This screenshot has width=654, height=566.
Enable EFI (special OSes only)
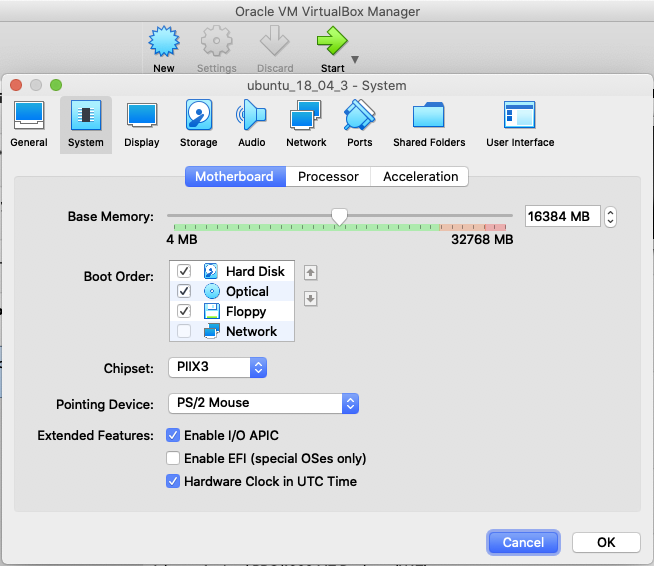(173, 458)
